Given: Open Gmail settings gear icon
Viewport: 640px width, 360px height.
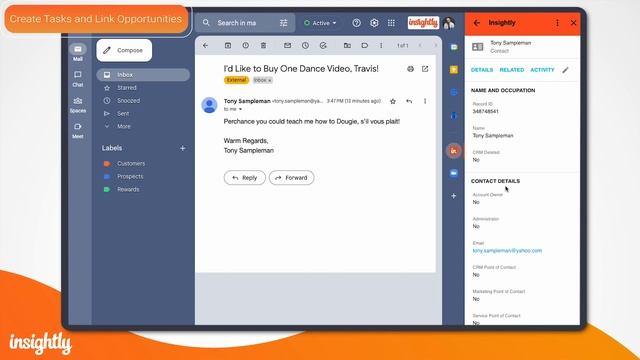Looking at the screenshot, I should [x=374, y=23].
